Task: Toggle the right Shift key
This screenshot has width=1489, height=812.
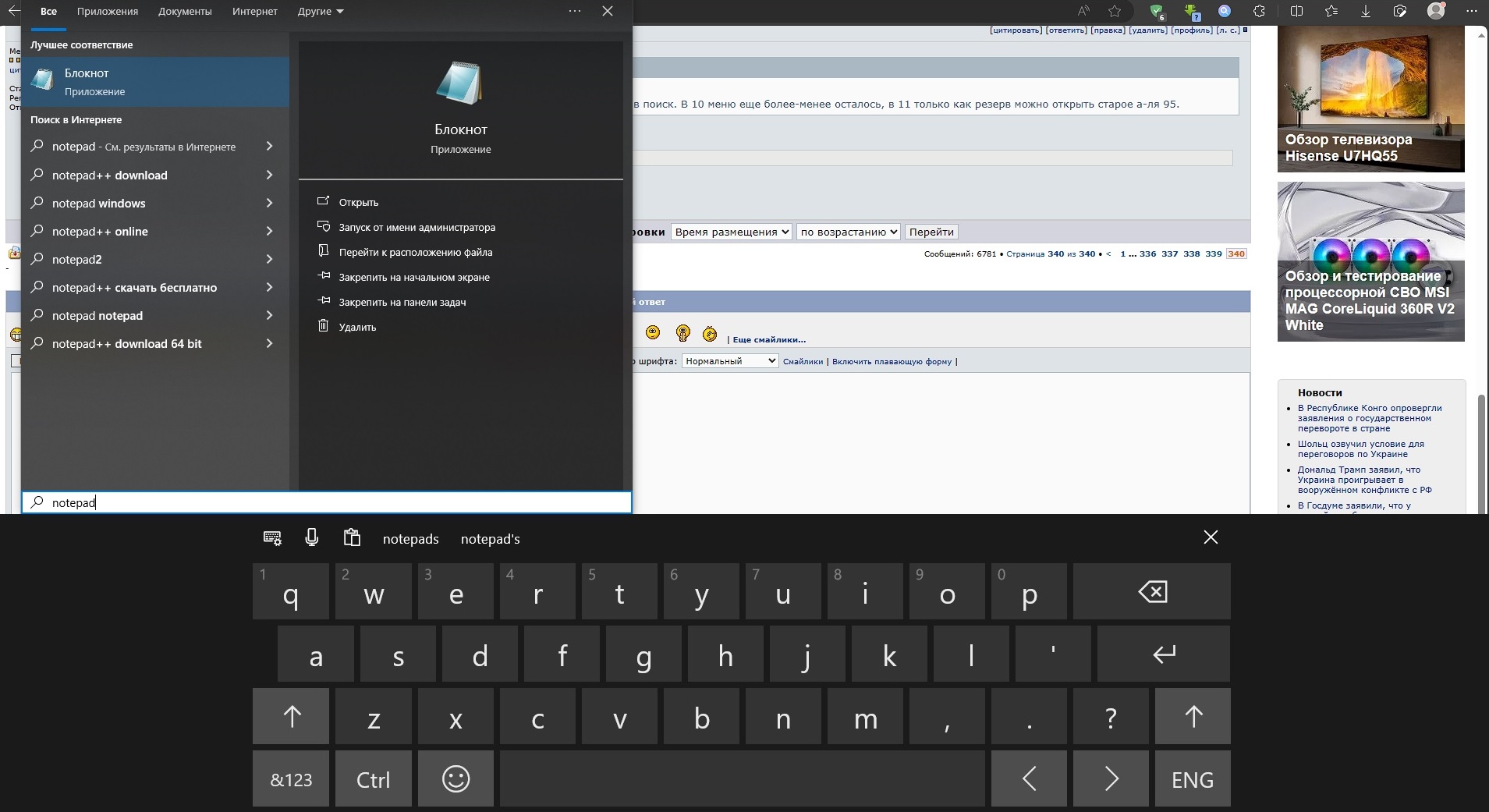Action: pyautogui.click(x=1193, y=716)
